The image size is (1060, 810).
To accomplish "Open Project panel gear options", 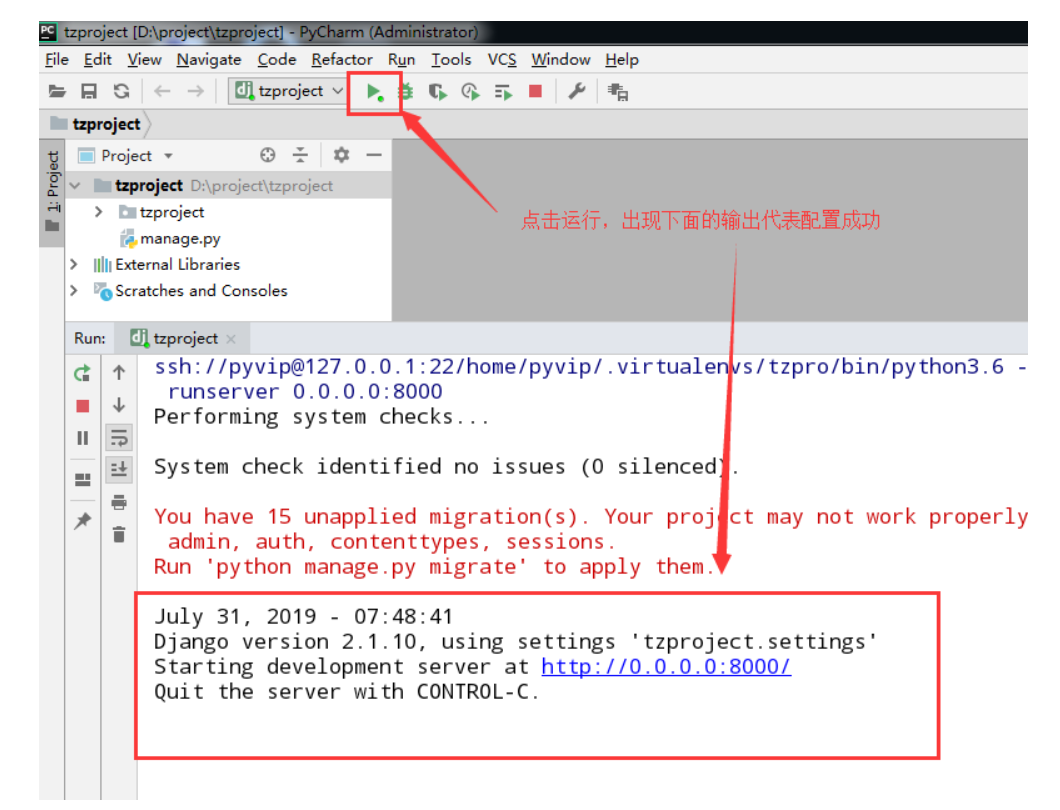I will (341, 156).
